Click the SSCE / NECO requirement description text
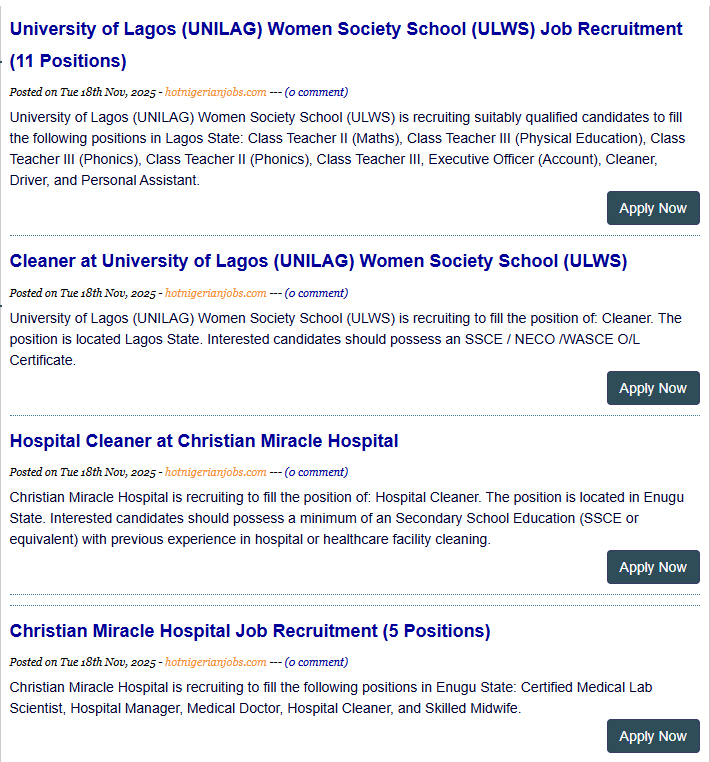The height and width of the screenshot is (762, 710). 346,339
